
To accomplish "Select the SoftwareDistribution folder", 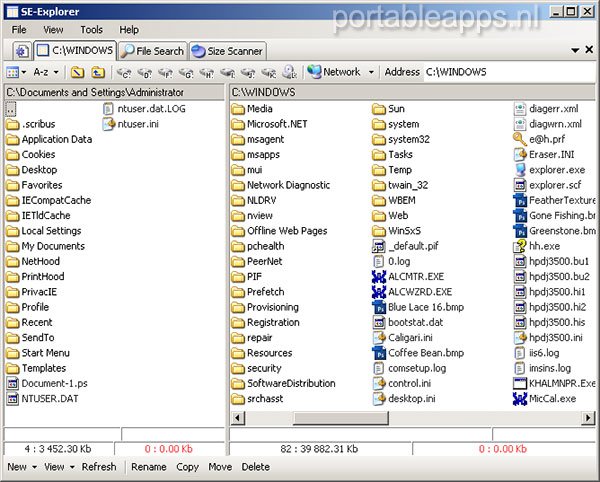I will pos(284,383).
